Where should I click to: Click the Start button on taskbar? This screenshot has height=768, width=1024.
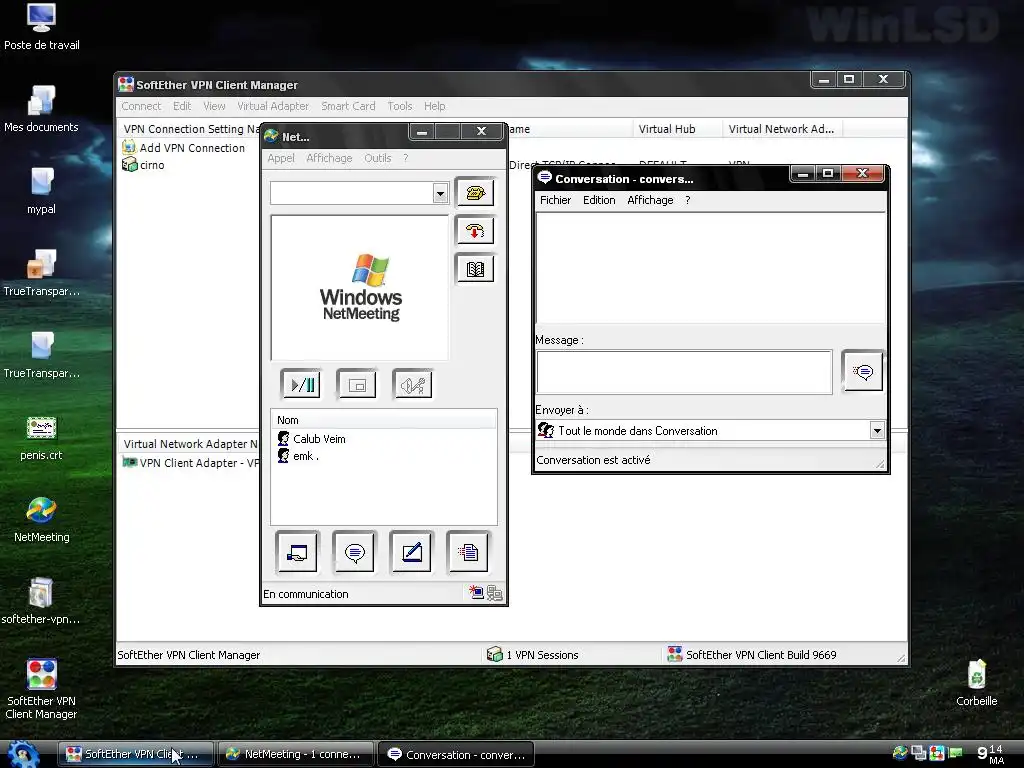click(x=24, y=754)
